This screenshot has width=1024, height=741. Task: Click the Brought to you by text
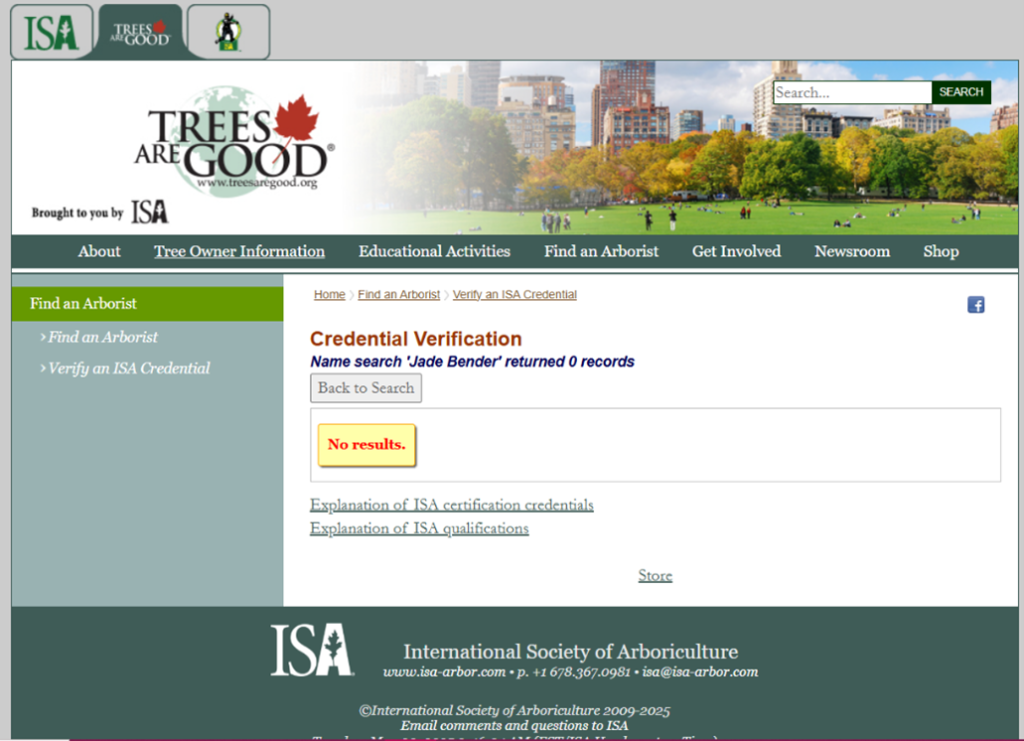tap(78, 213)
